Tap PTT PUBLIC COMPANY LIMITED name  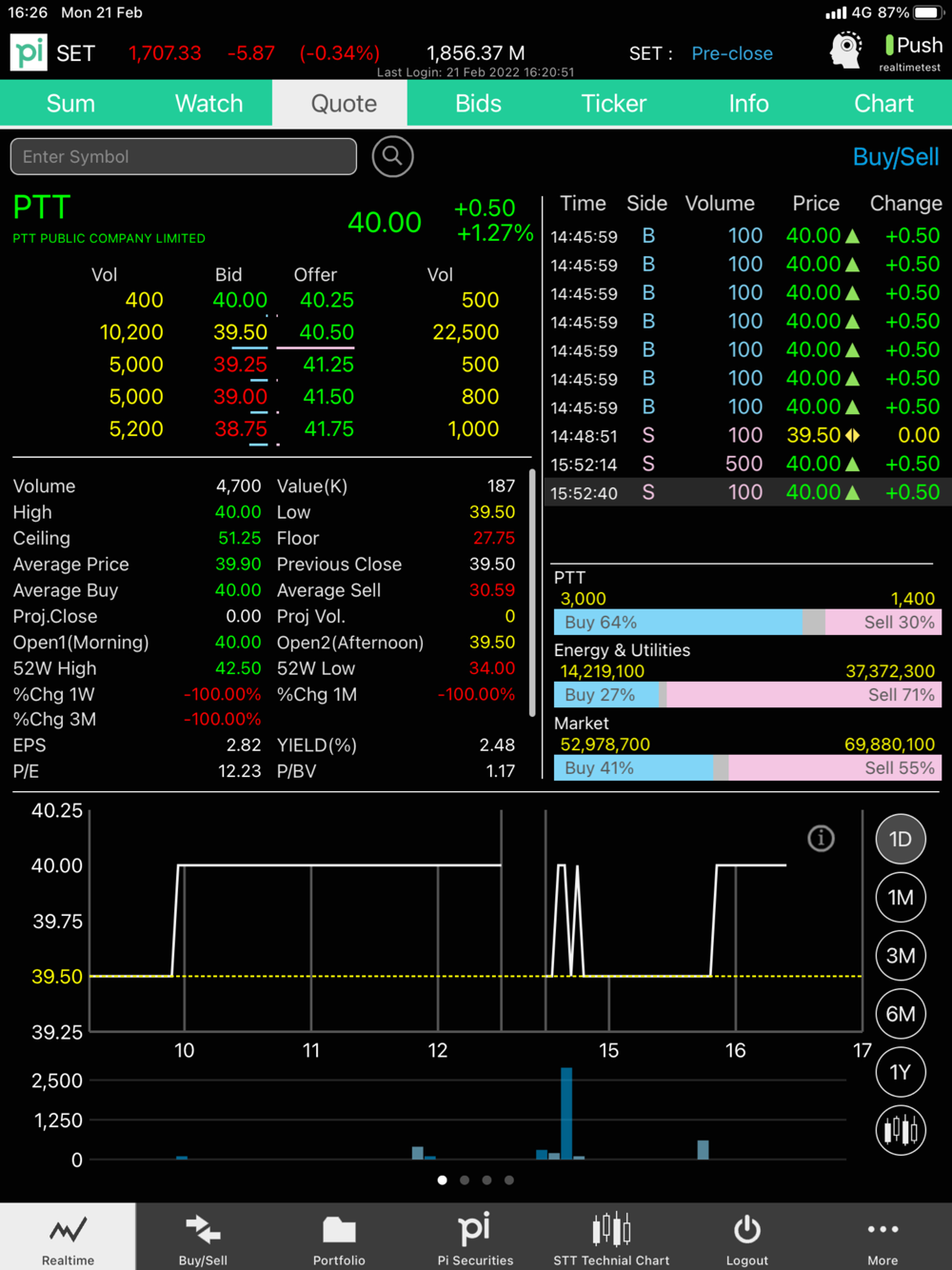coord(109,239)
